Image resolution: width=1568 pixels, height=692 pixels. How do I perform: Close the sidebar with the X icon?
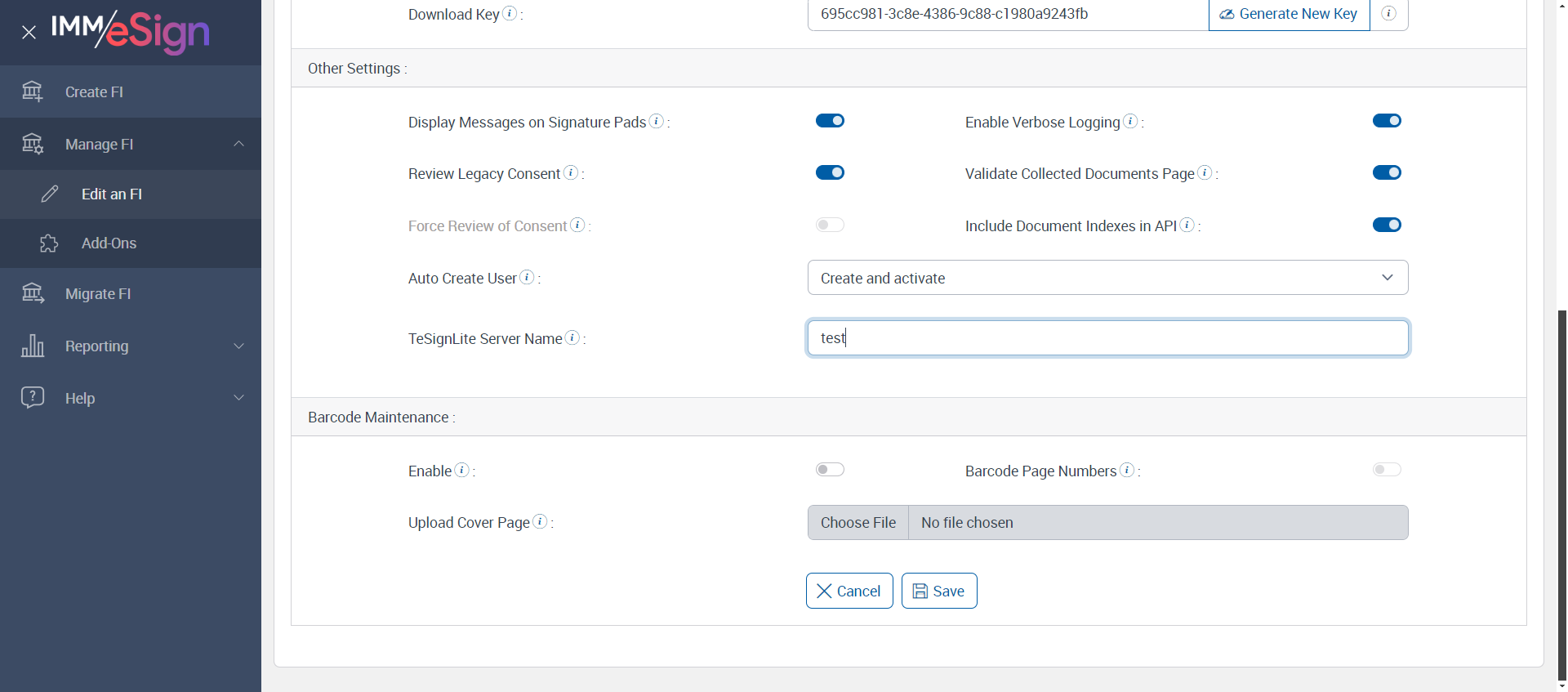click(29, 33)
